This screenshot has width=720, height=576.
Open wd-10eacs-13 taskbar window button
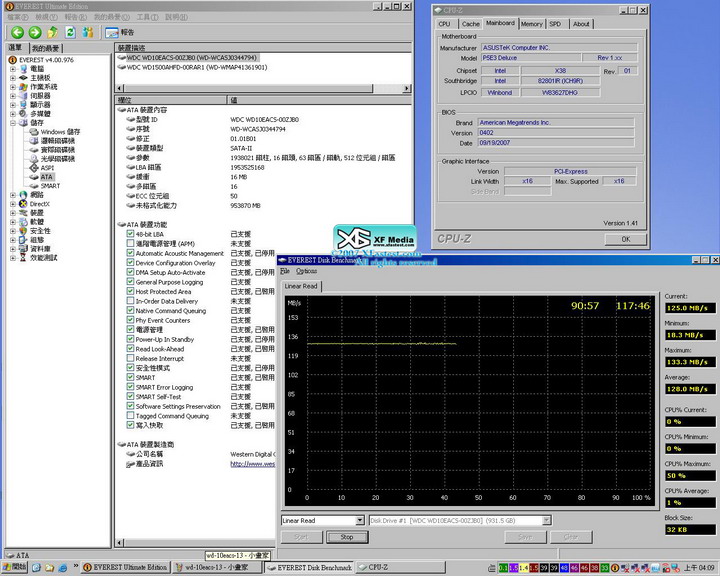tap(217, 567)
